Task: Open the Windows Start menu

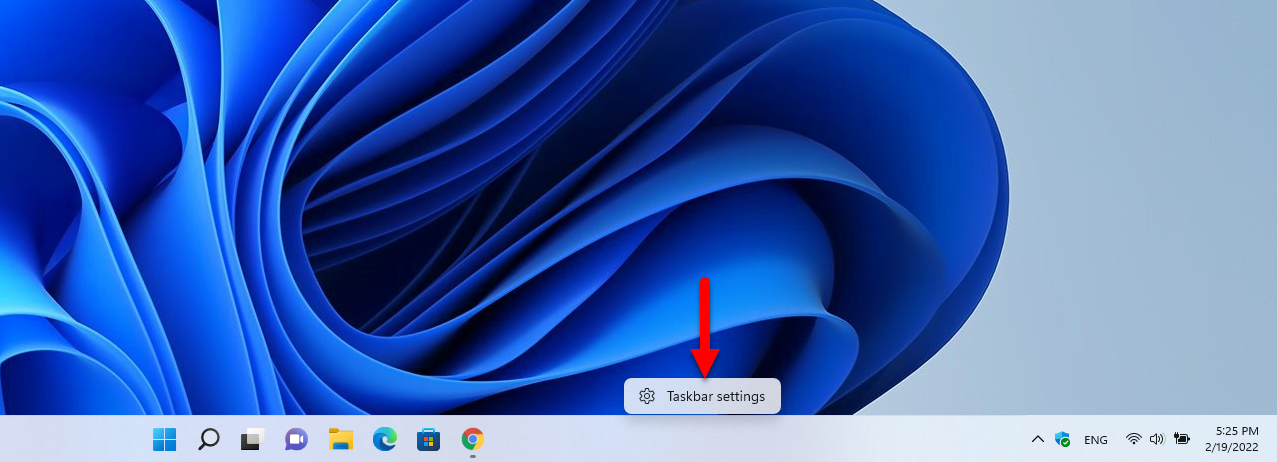Action: click(x=164, y=439)
